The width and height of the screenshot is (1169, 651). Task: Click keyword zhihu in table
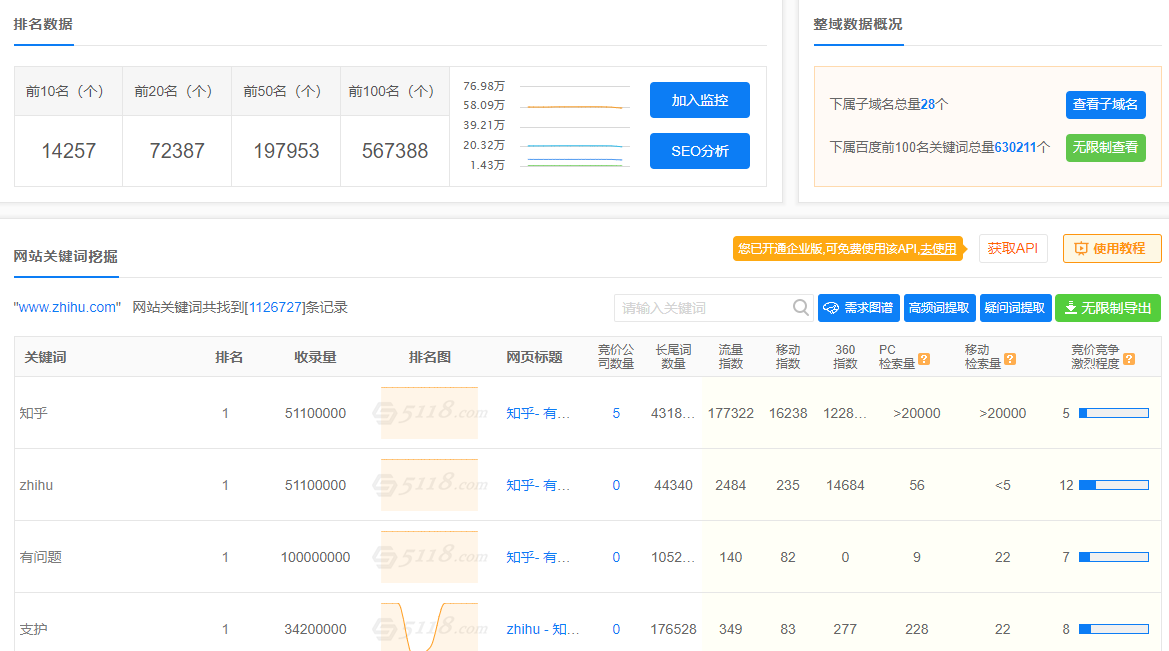pyautogui.click(x=36, y=485)
